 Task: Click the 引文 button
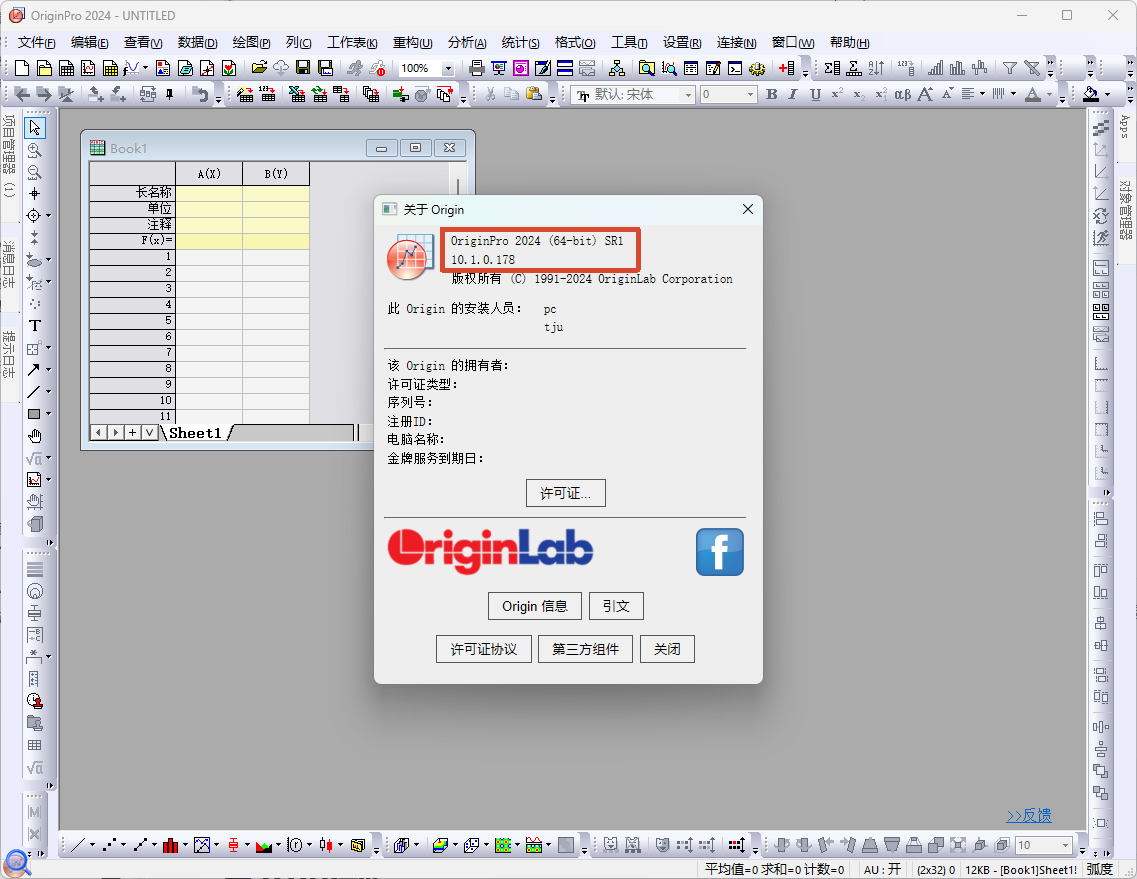pos(616,606)
